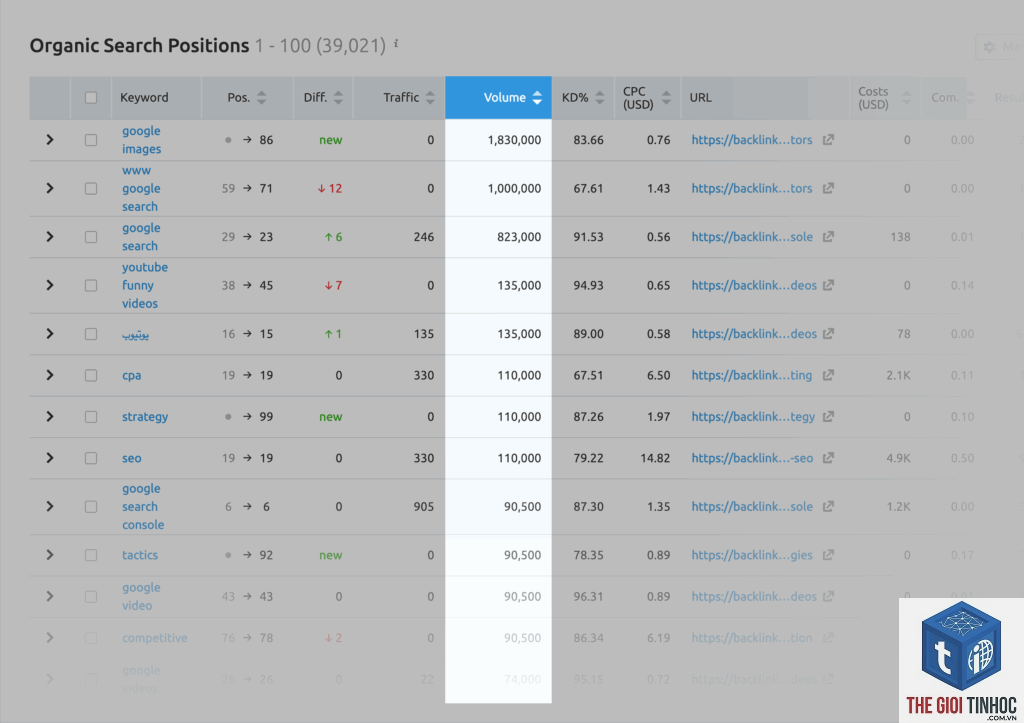1024x723 pixels.
Task: Click info icon beside Organic Search Positions title
Action: click(x=396, y=44)
